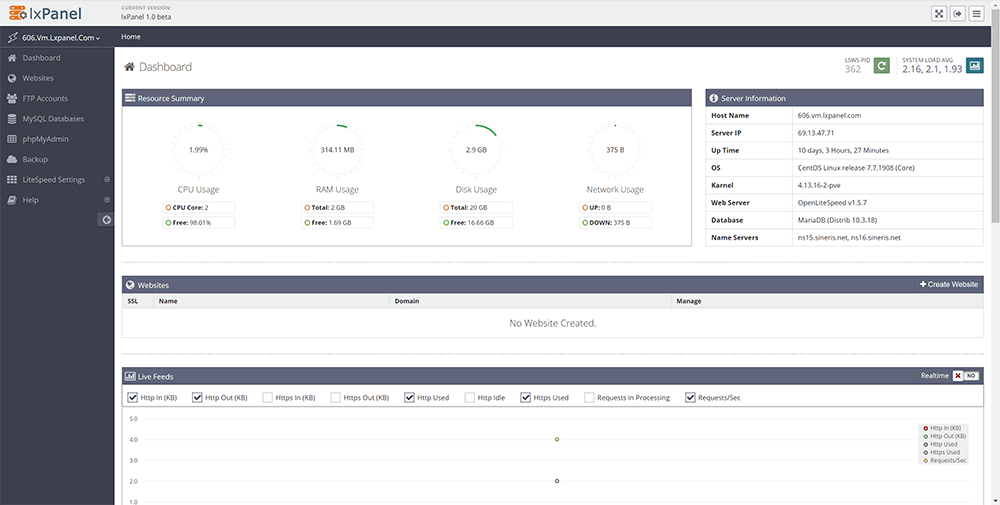Click the server bolt icon beside hostname
Image resolution: width=1000 pixels, height=505 pixels.
12,38
